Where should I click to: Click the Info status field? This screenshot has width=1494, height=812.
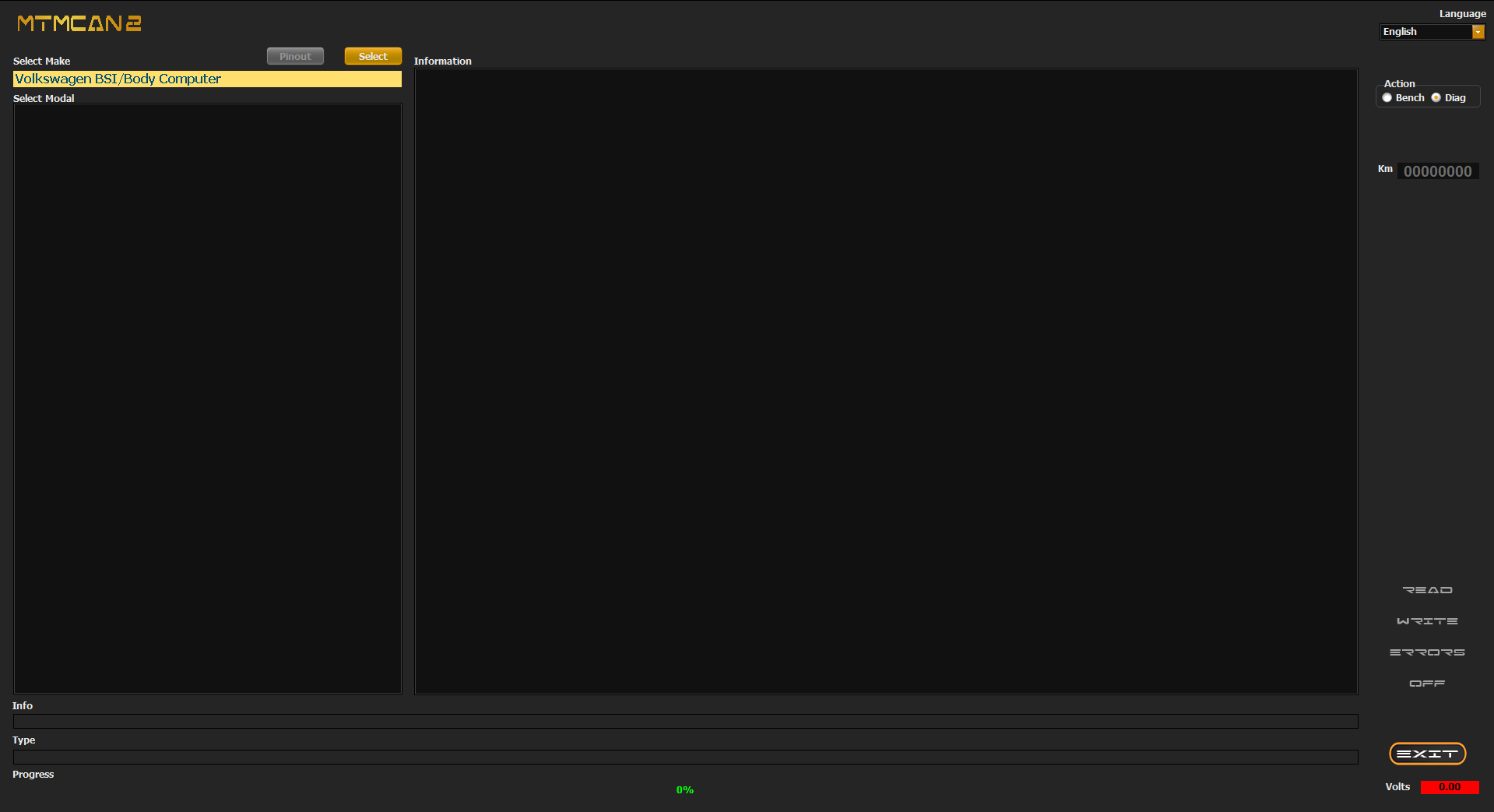pyautogui.click(x=685, y=722)
